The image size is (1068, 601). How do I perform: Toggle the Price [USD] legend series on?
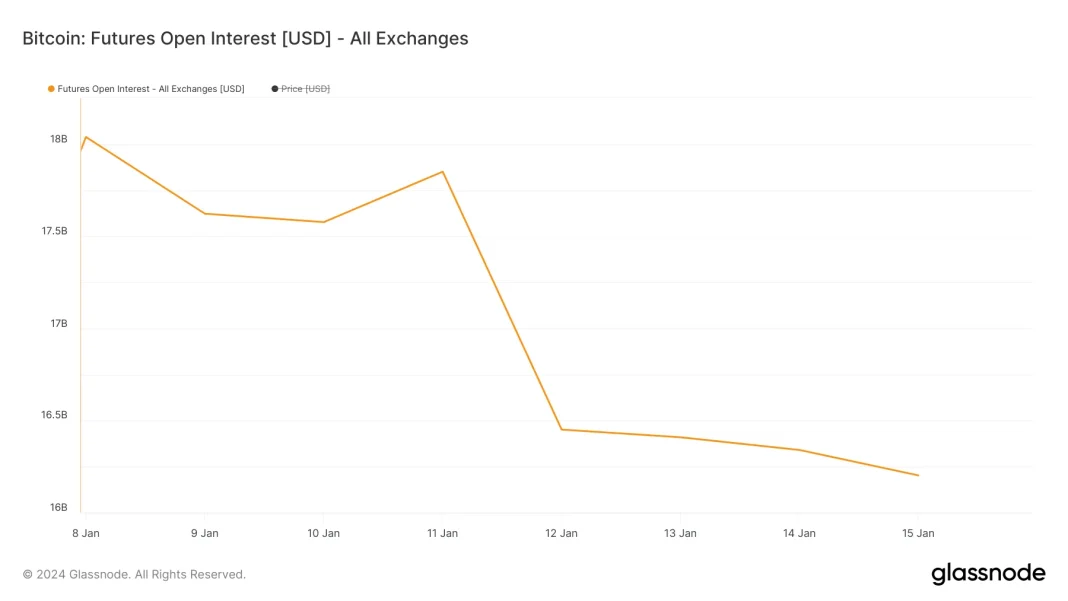305,89
